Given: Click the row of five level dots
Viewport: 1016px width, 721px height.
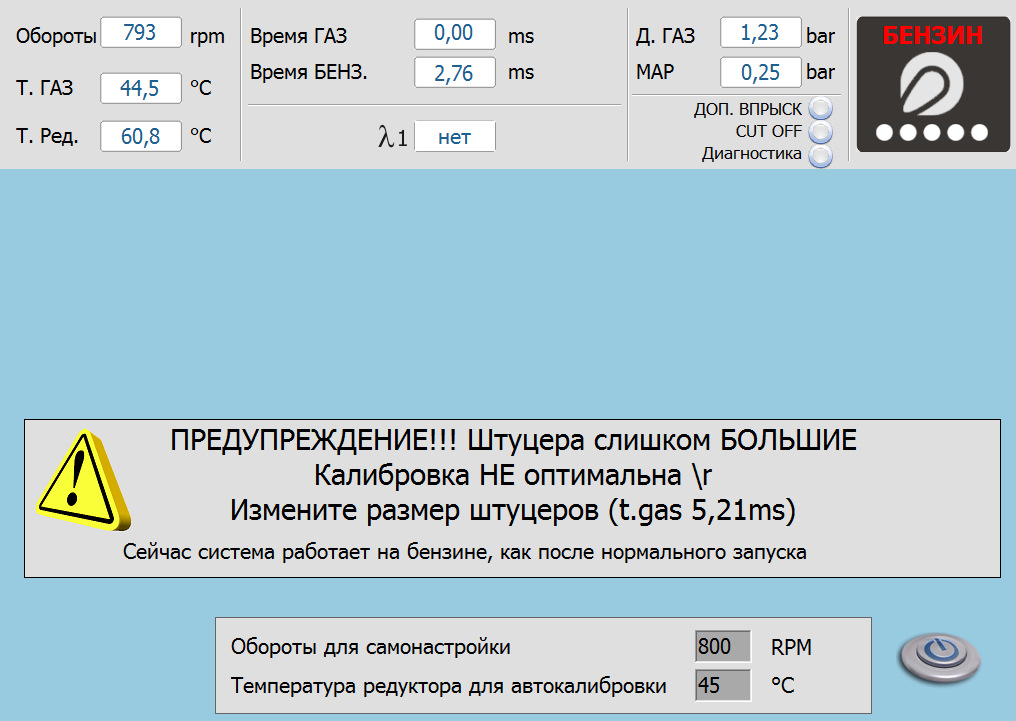Looking at the screenshot, I should [932, 133].
